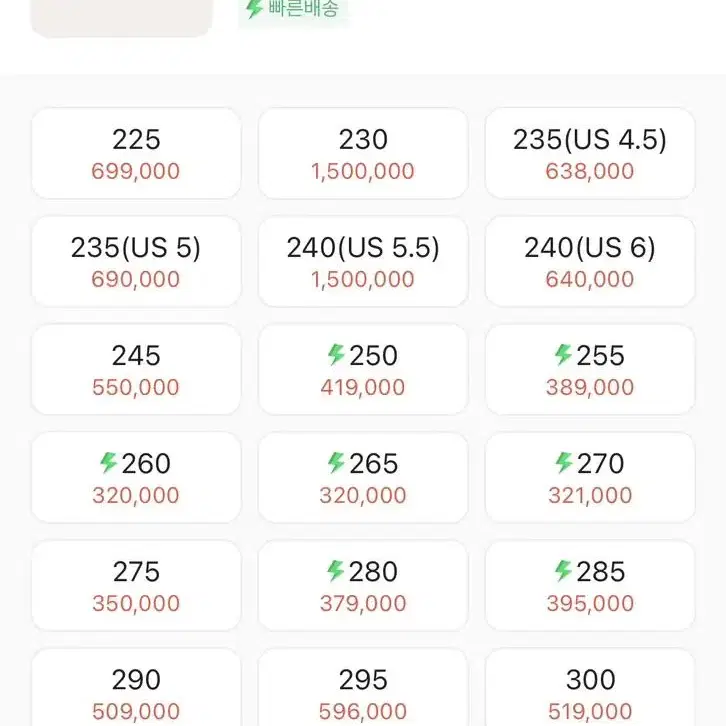Open the product thumbnail image at top
The width and height of the screenshot is (726, 726).
[122, 18]
